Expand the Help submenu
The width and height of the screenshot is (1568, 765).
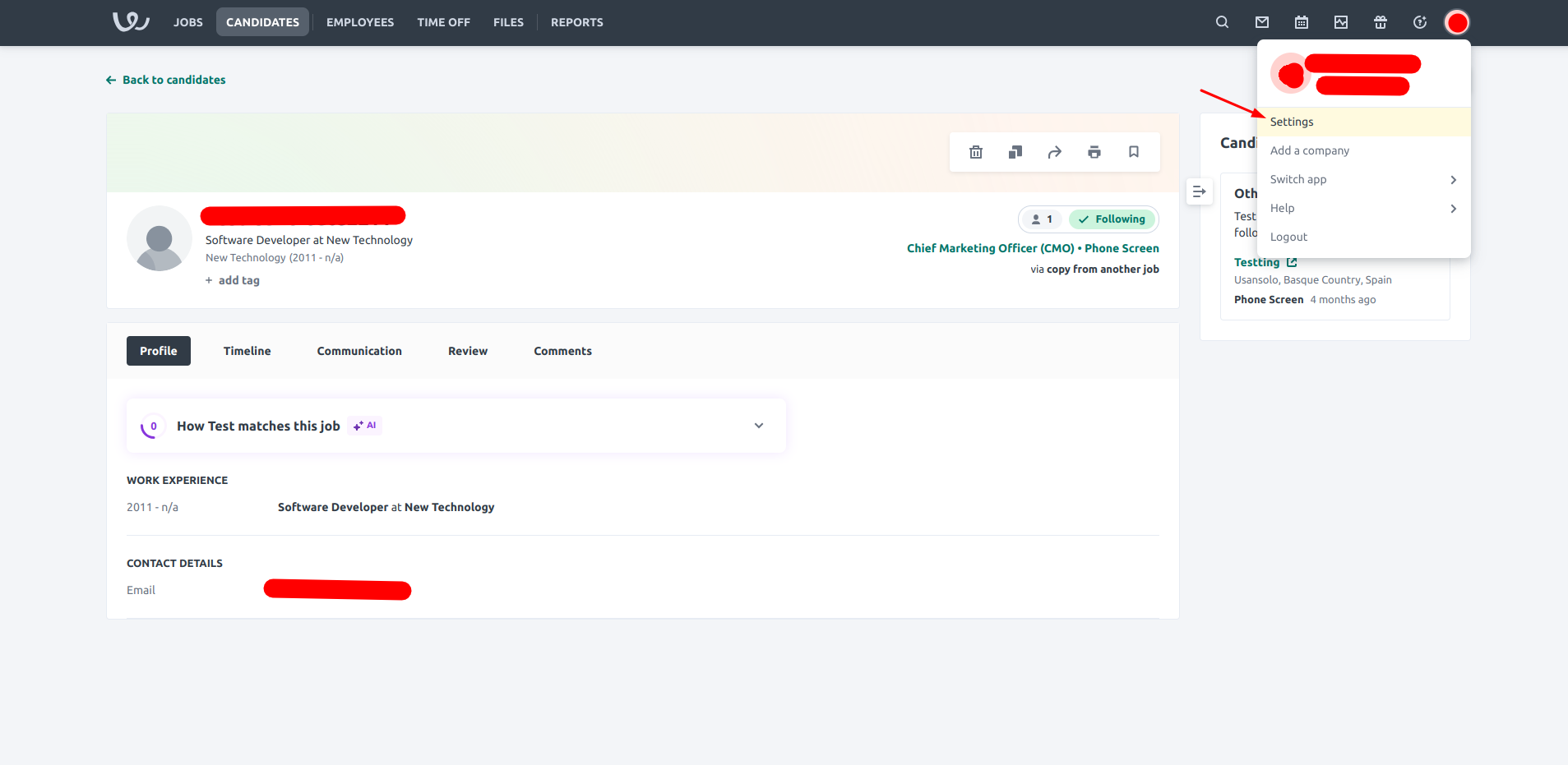pyautogui.click(x=1363, y=208)
